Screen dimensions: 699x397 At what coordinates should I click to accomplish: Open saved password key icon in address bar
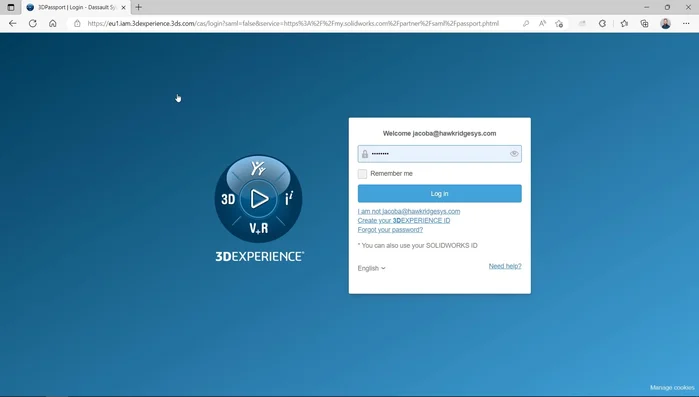click(526, 24)
